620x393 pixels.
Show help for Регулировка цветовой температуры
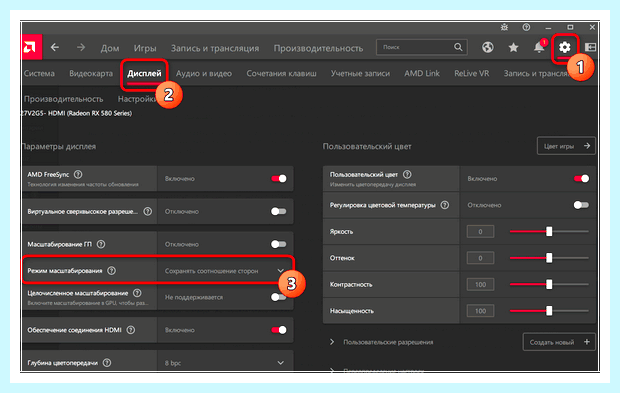click(444, 205)
